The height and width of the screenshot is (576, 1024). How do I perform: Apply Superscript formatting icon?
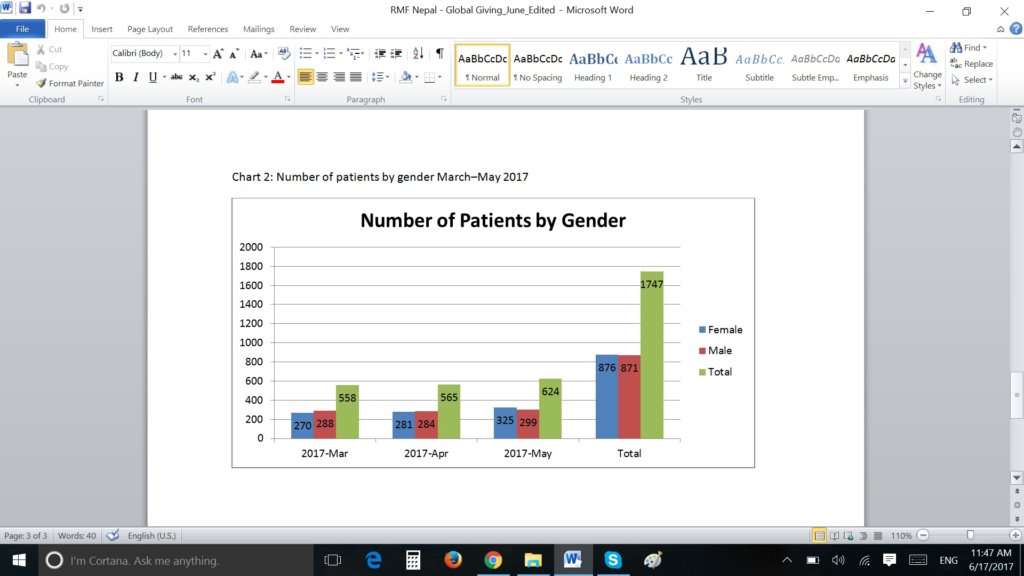pos(210,77)
